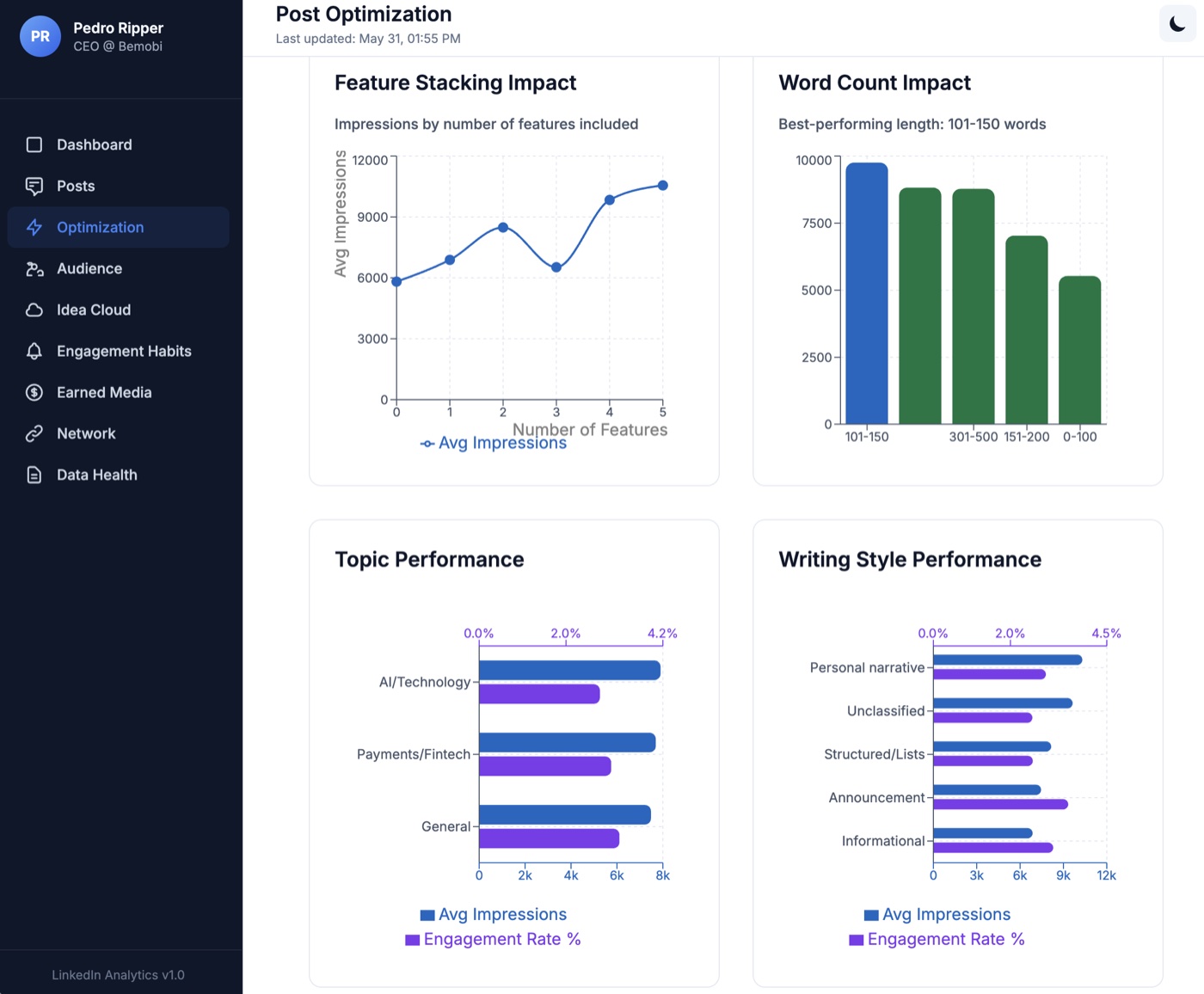Click Structured/Lists purple engagement bar
Image resolution: width=1204 pixels, height=994 pixels.
pyautogui.click(x=983, y=761)
